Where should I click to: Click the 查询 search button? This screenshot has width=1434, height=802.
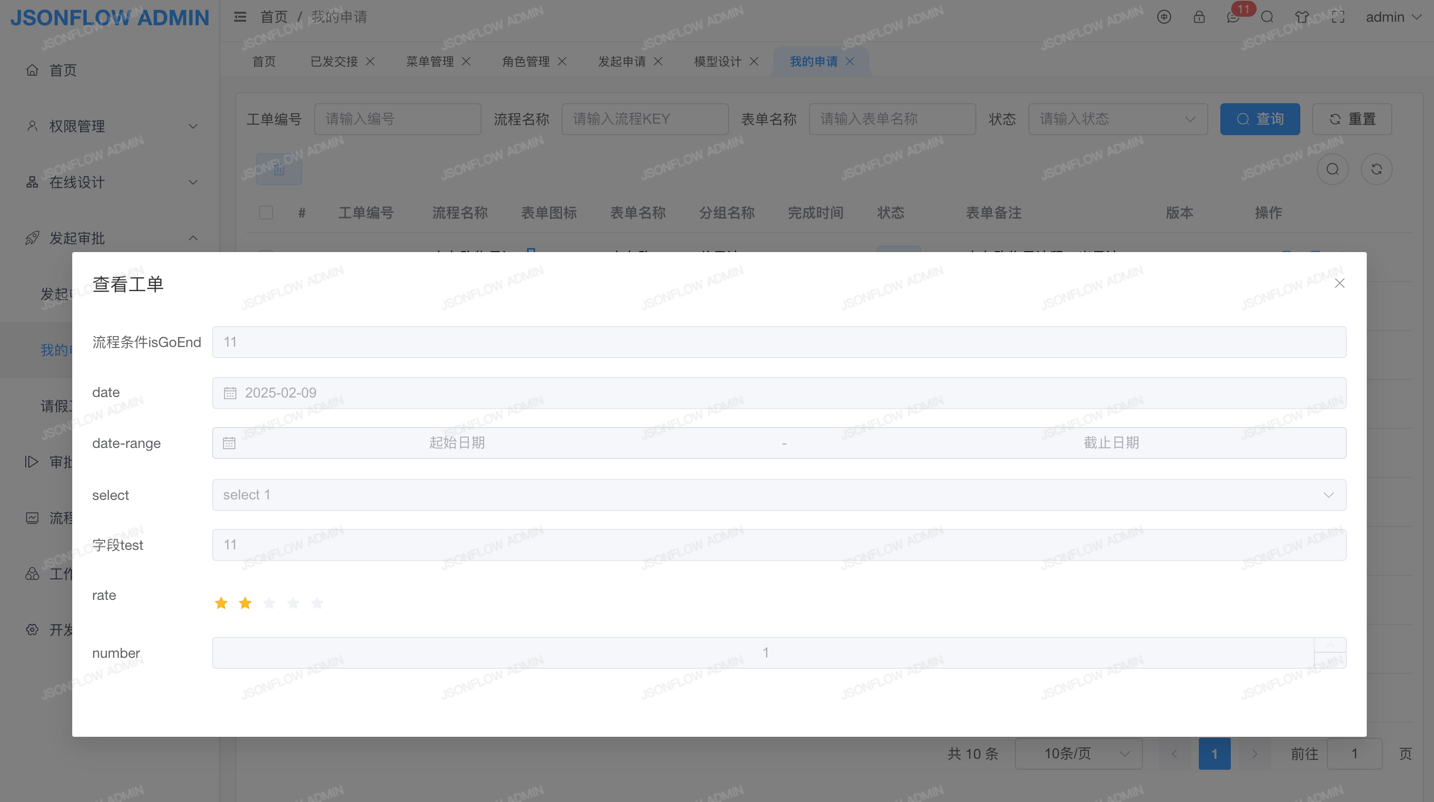pos(1259,119)
